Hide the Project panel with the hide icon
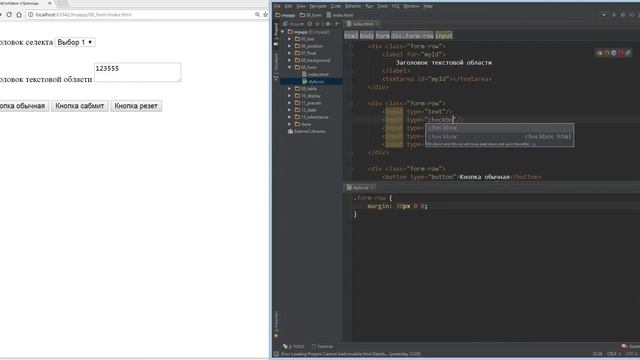This screenshot has height=360, width=640. point(337,24)
